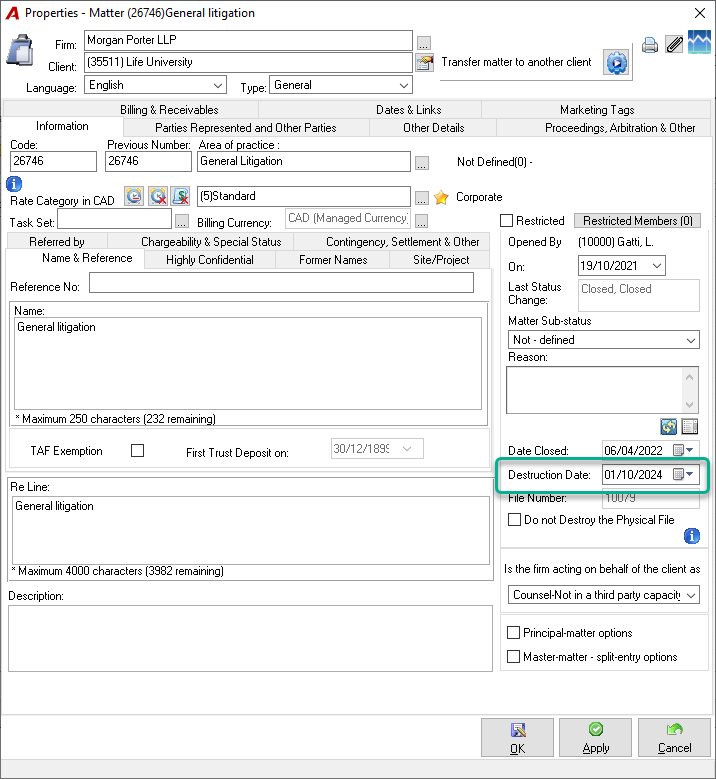Open the Destruction Date calendar picker

(x=683, y=474)
